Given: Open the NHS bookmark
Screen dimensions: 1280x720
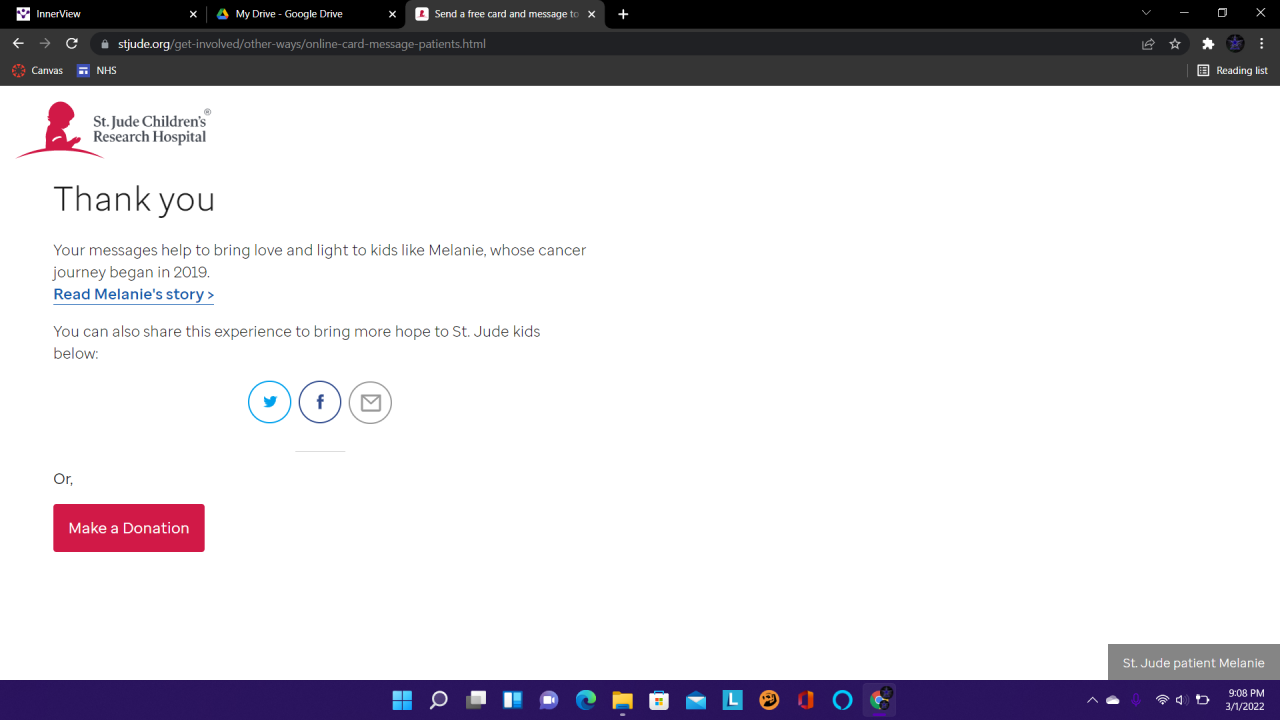Looking at the screenshot, I should coord(97,70).
